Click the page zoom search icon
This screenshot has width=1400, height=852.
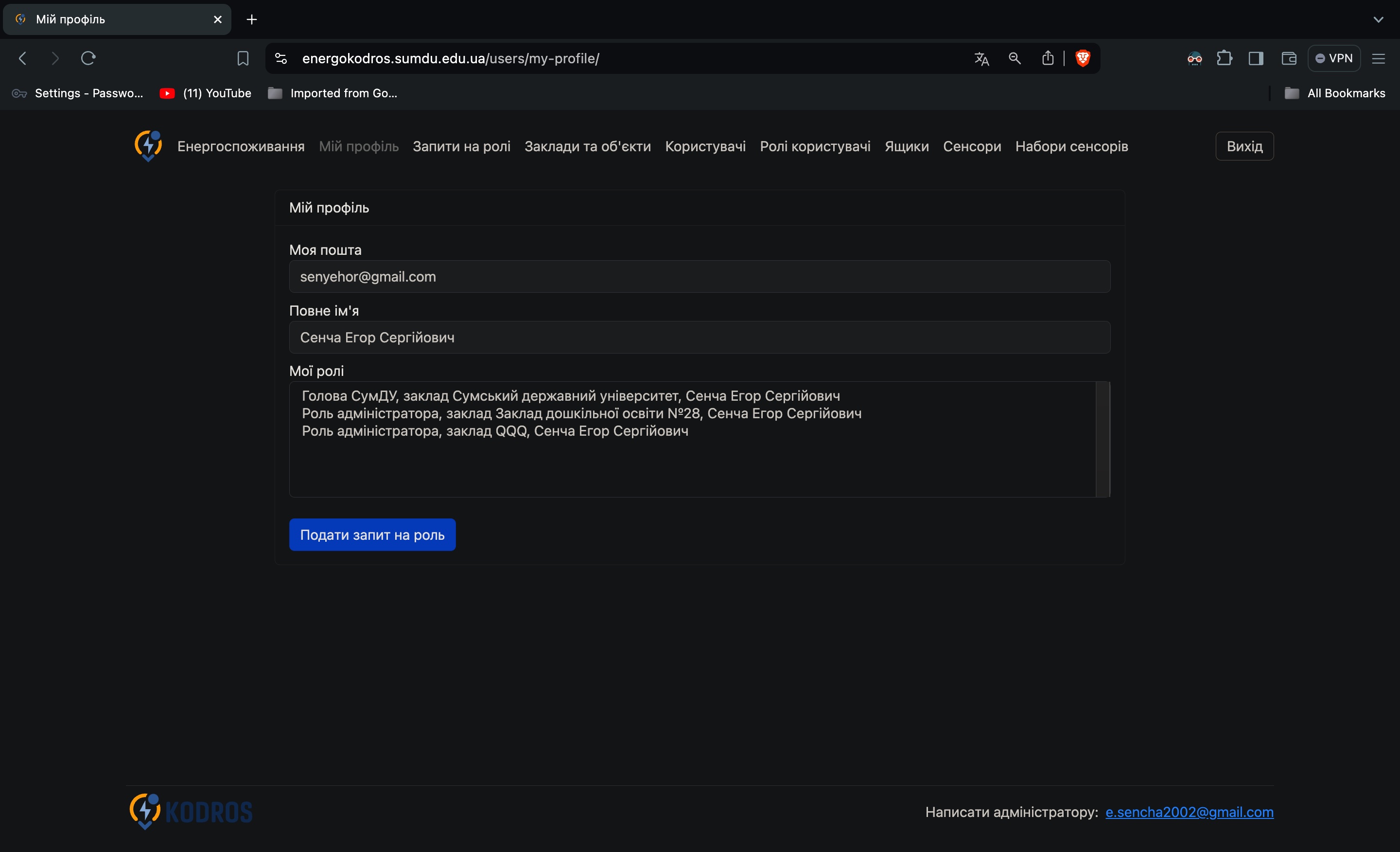click(x=1015, y=58)
